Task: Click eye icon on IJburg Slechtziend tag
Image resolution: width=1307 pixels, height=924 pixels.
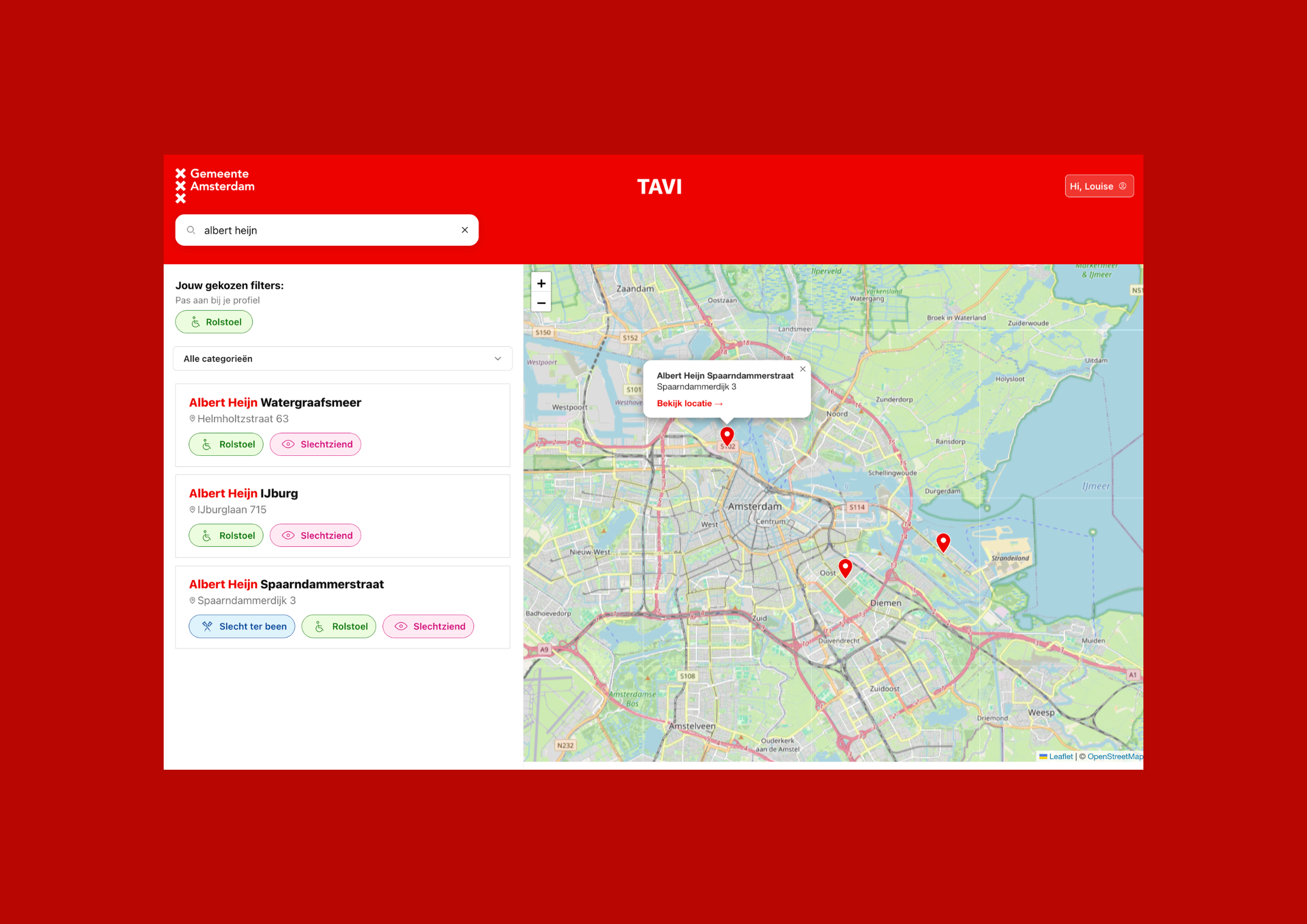Action: (288, 535)
